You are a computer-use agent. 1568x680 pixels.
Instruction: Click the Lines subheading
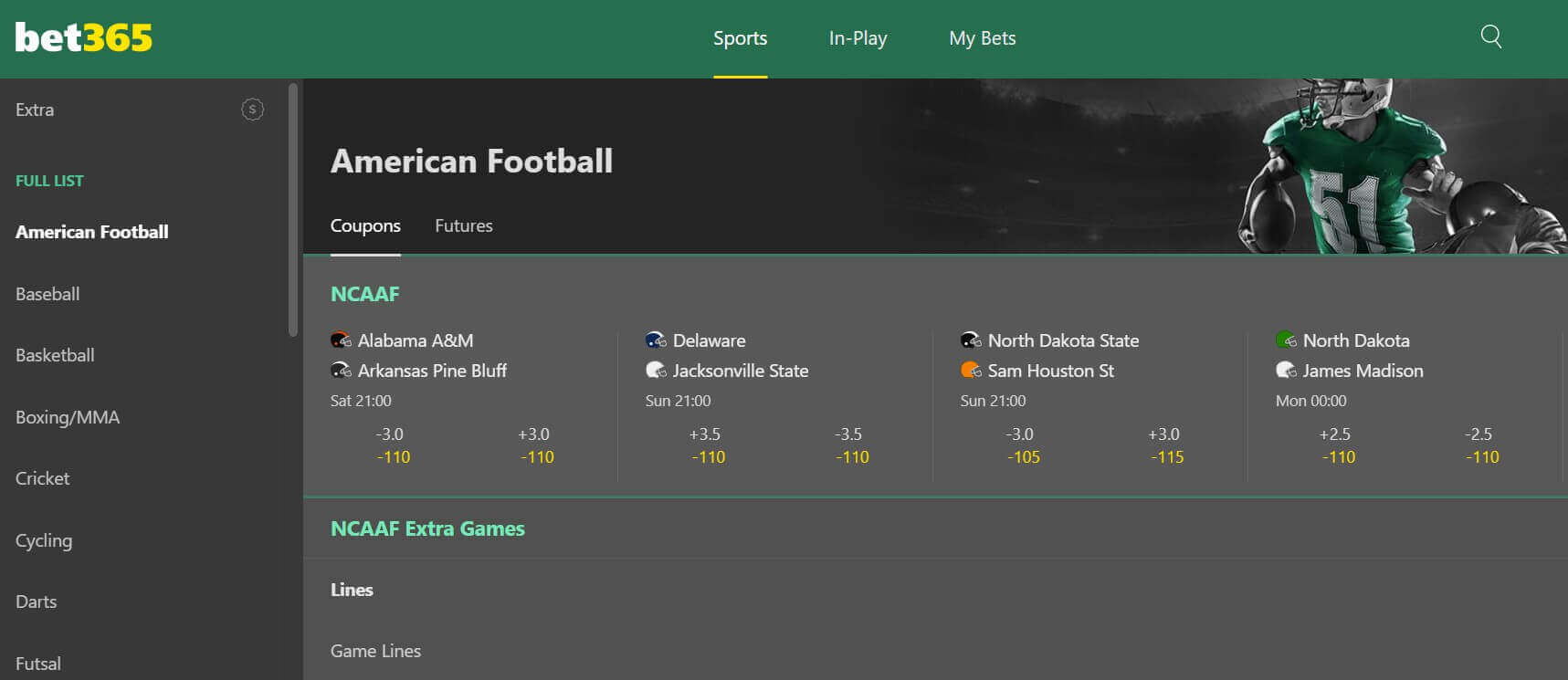pyautogui.click(x=352, y=590)
